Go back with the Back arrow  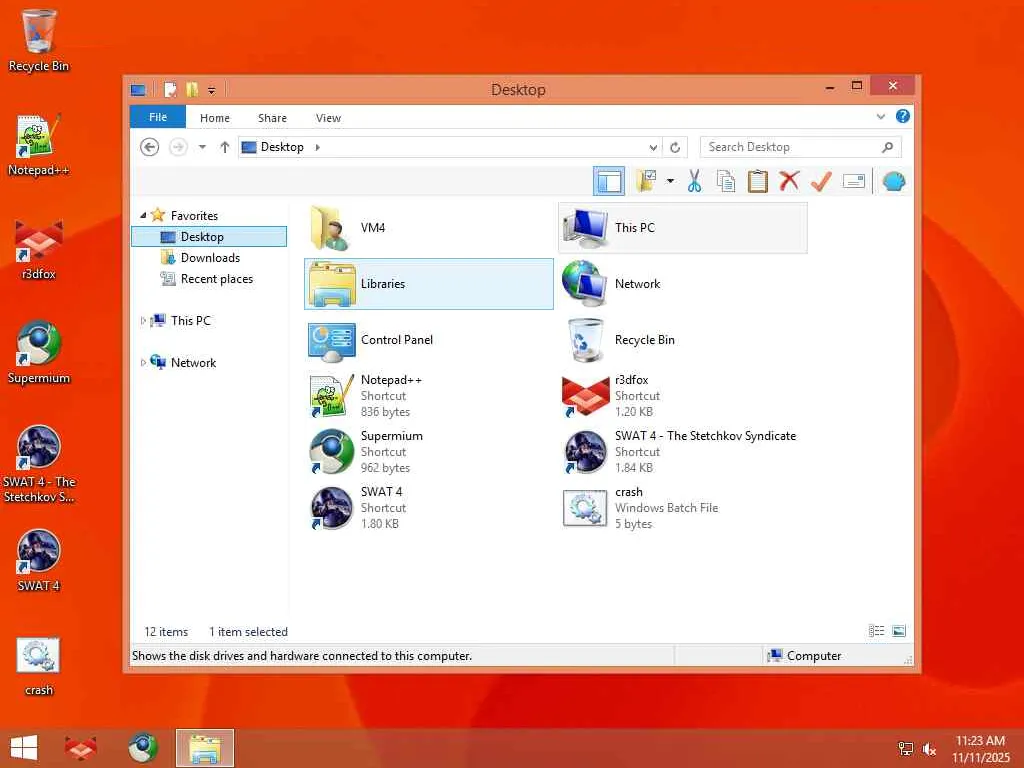click(150, 147)
